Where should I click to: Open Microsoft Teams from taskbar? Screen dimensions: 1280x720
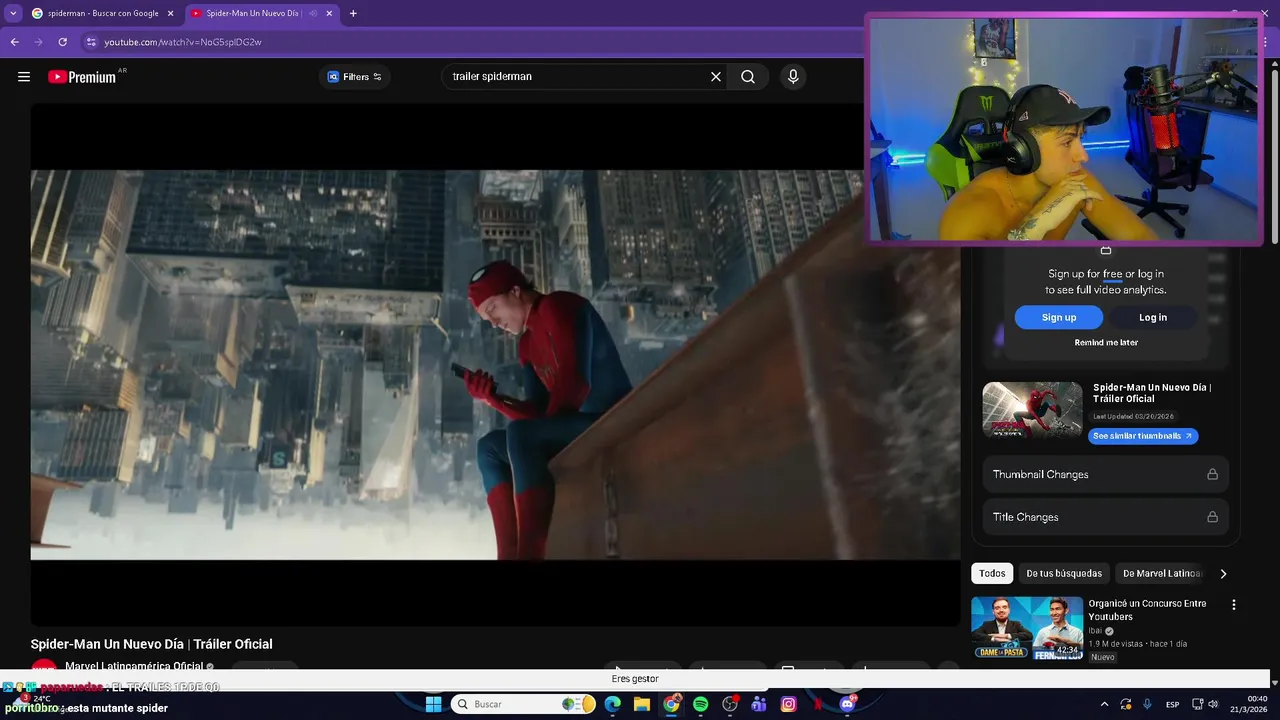pos(759,704)
